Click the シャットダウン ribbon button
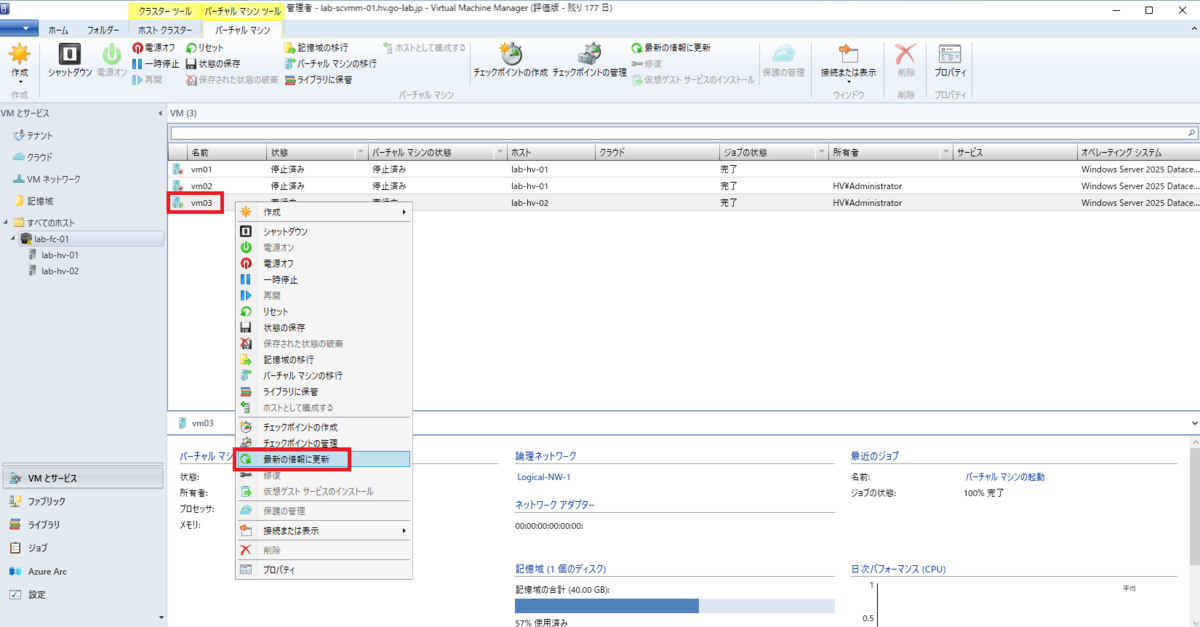 (70, 61)
